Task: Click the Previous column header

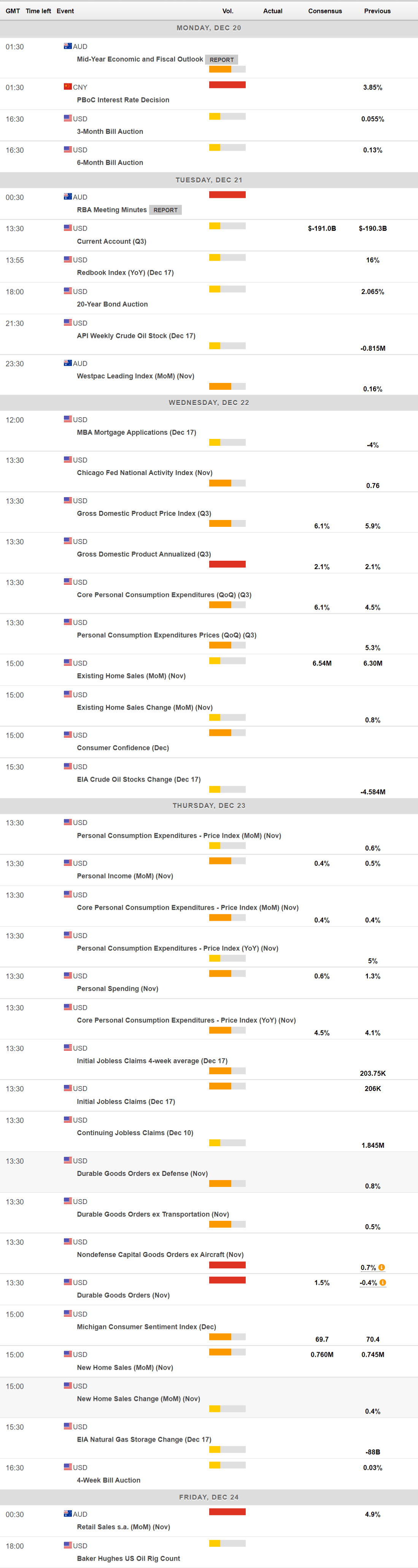Action: 377,11
